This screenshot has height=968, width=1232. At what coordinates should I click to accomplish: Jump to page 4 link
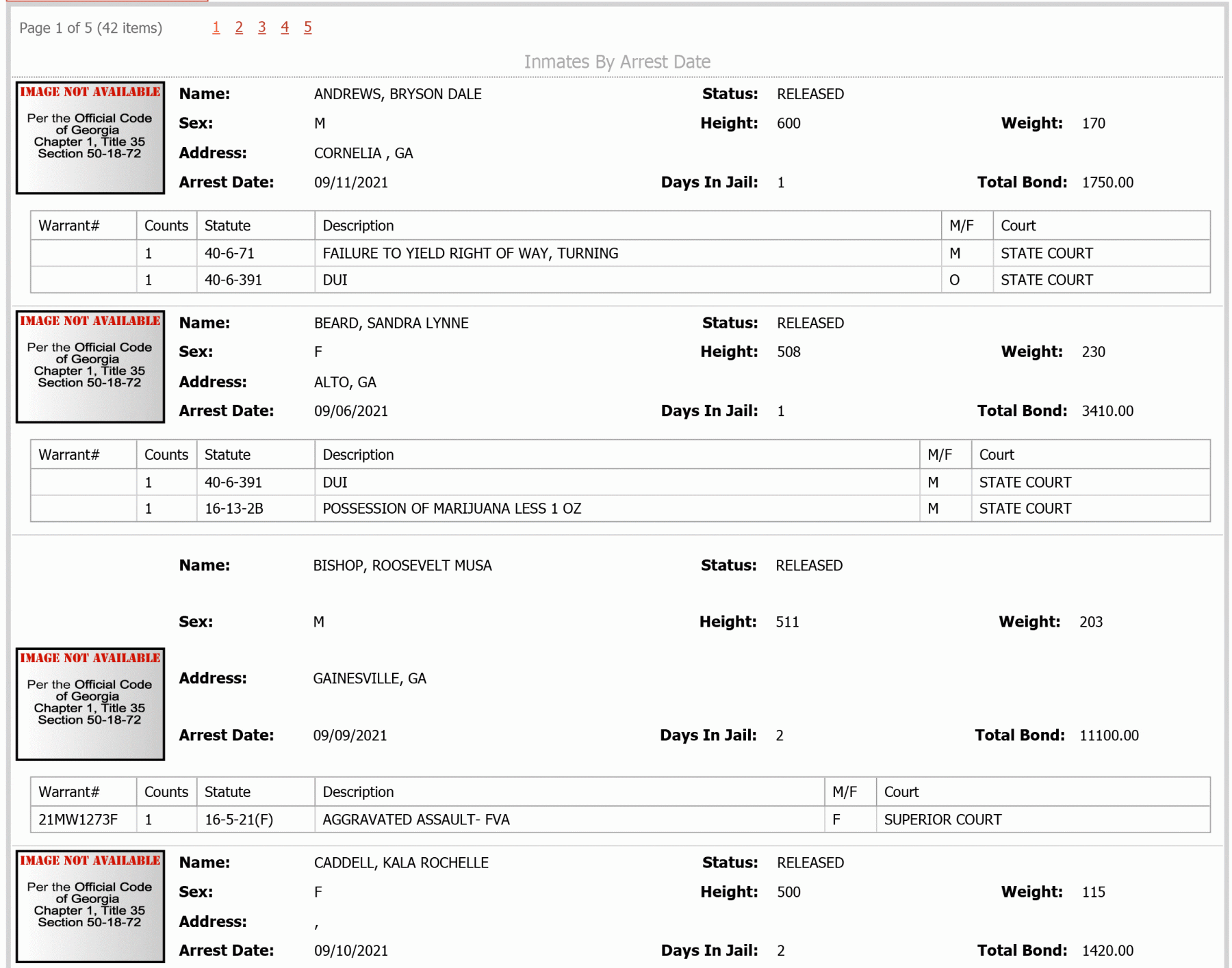285,27
